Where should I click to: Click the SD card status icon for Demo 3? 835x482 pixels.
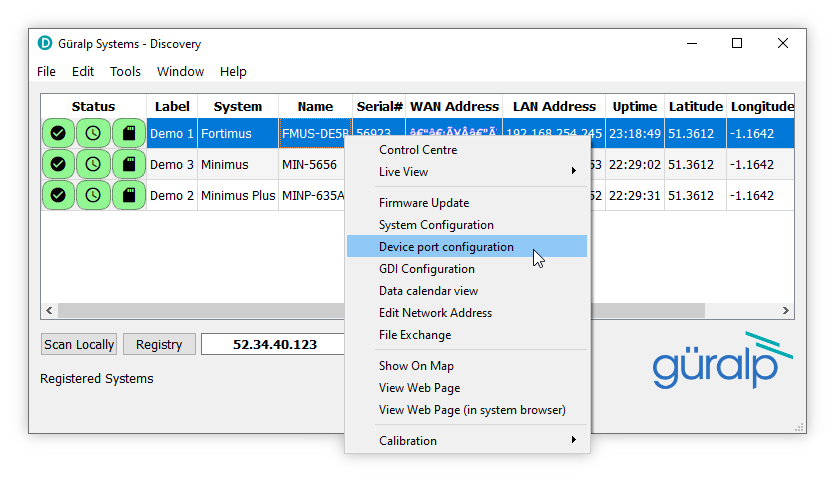[x=129, y=164]
